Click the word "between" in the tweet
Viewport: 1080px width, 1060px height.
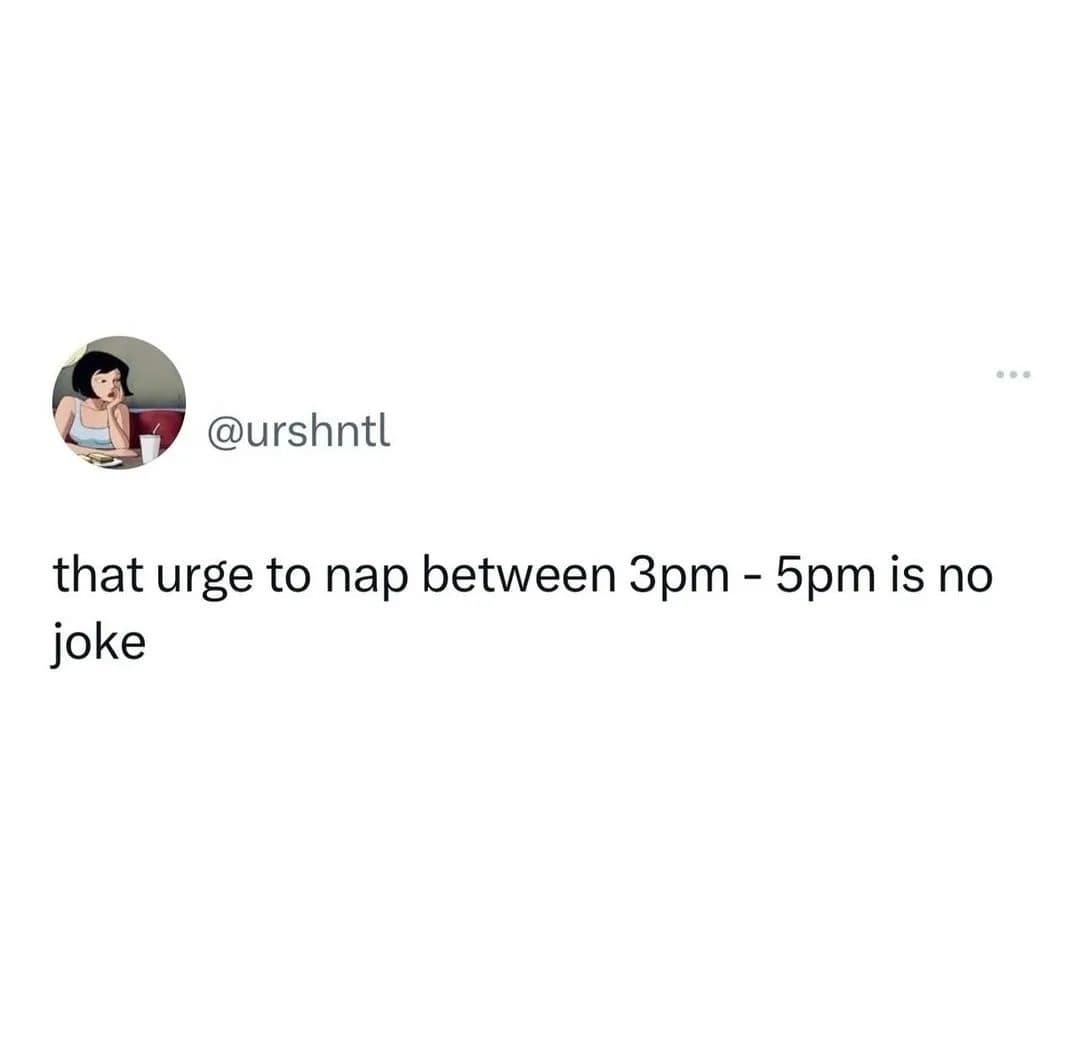[x=518, y=574]
